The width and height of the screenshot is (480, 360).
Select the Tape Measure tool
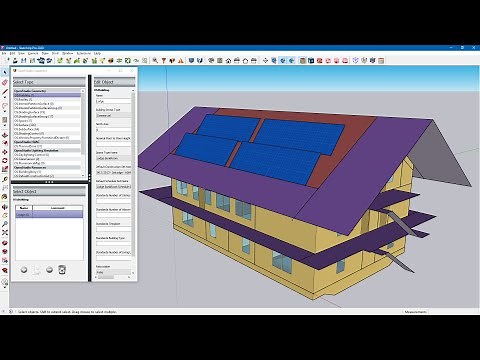tap(5, 179)
